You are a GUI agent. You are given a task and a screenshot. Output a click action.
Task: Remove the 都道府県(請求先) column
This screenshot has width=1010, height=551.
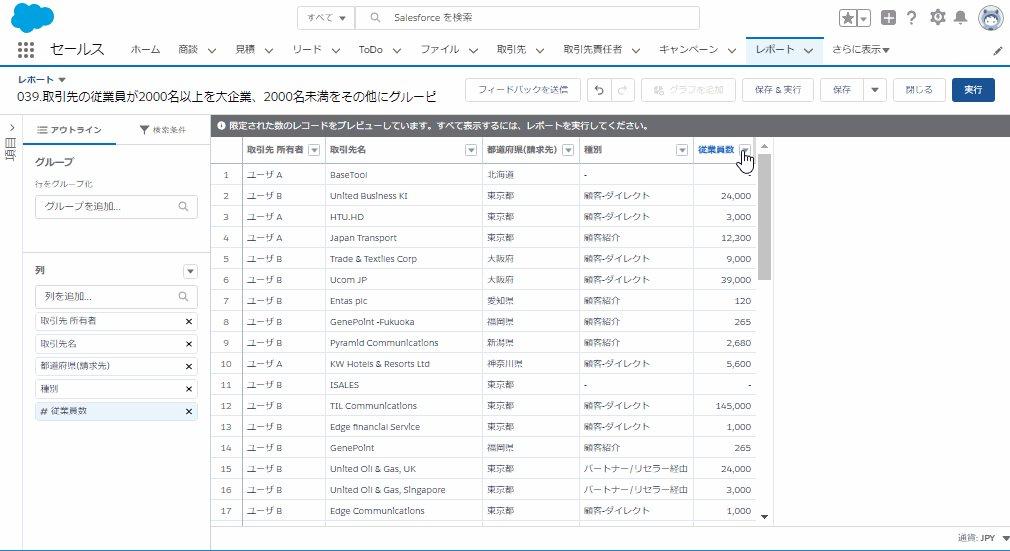(189, 367)
